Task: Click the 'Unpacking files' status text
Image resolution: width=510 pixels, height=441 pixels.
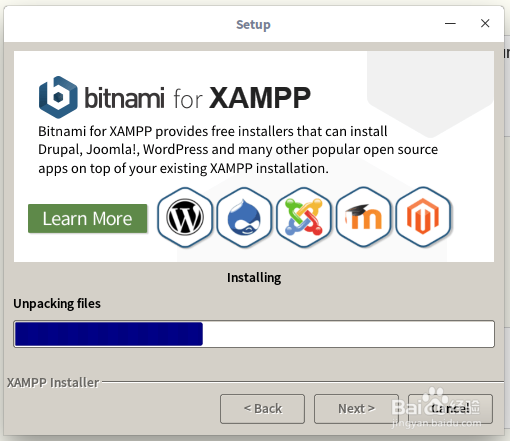Action: pos(57,304)
